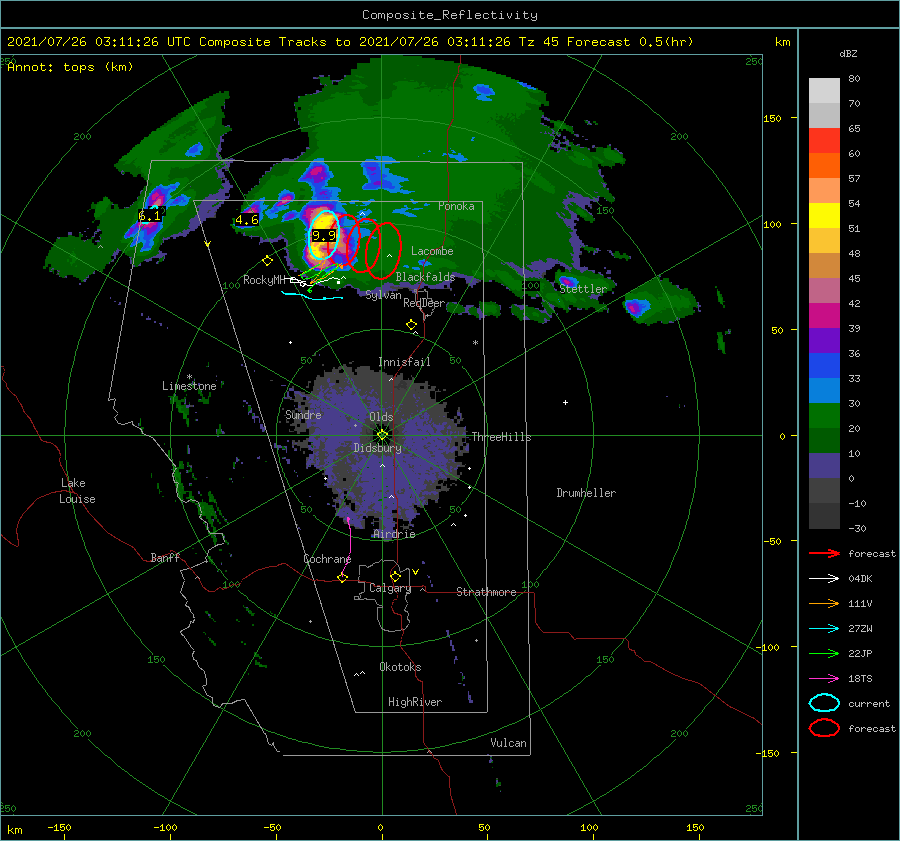Click the Vulcan label
Image resolution: width=900 pixels, height=841 pixels.
coord(508,743)
